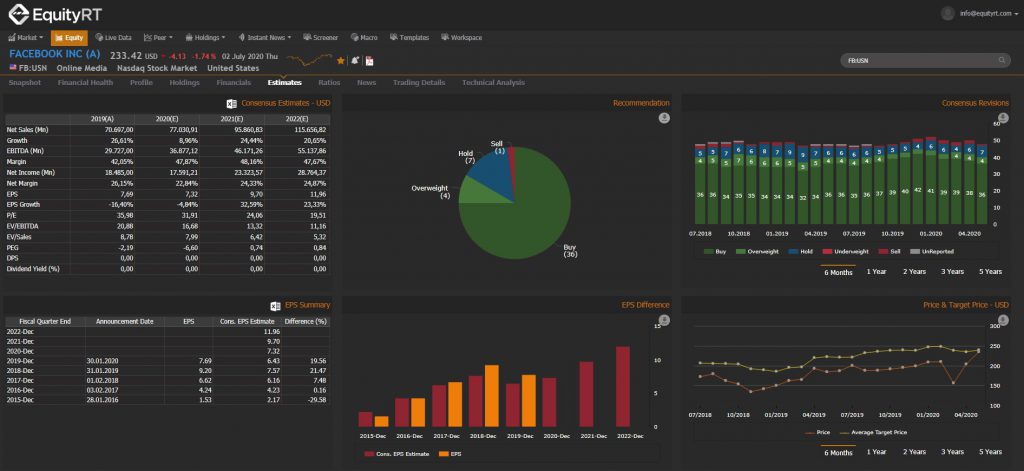Viewport: 1024px width, 471px height.
Task: Open the Market dropdown menu
Action: pyautogui.click(x=26, y=38)
